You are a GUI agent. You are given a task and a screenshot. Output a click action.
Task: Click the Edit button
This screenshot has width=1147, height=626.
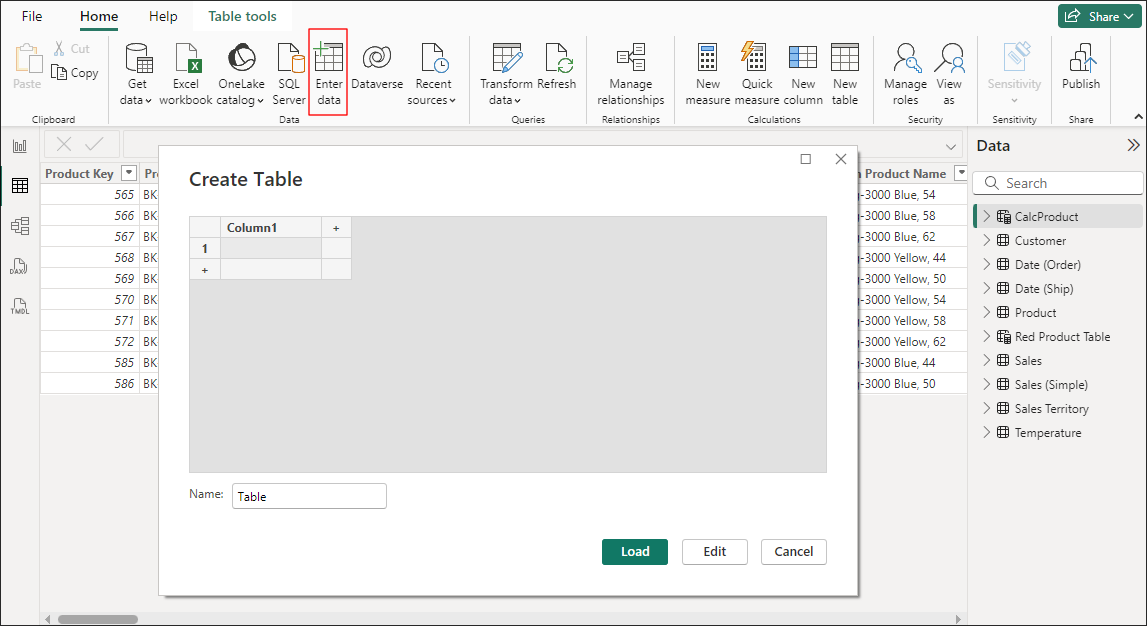(x=715, y=551)
